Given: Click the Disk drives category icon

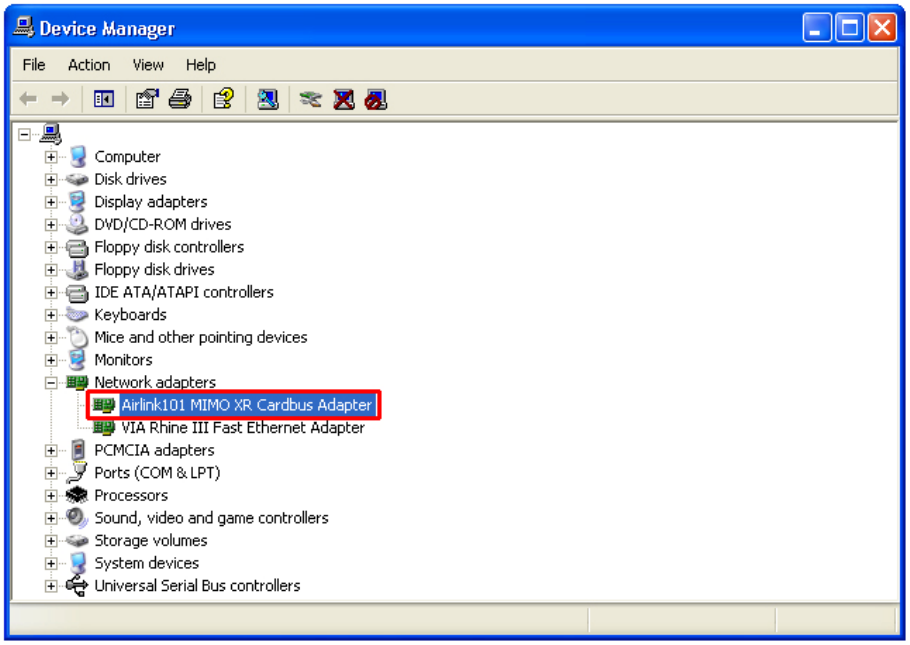Looking at the screenshot, I should point(77,179).
